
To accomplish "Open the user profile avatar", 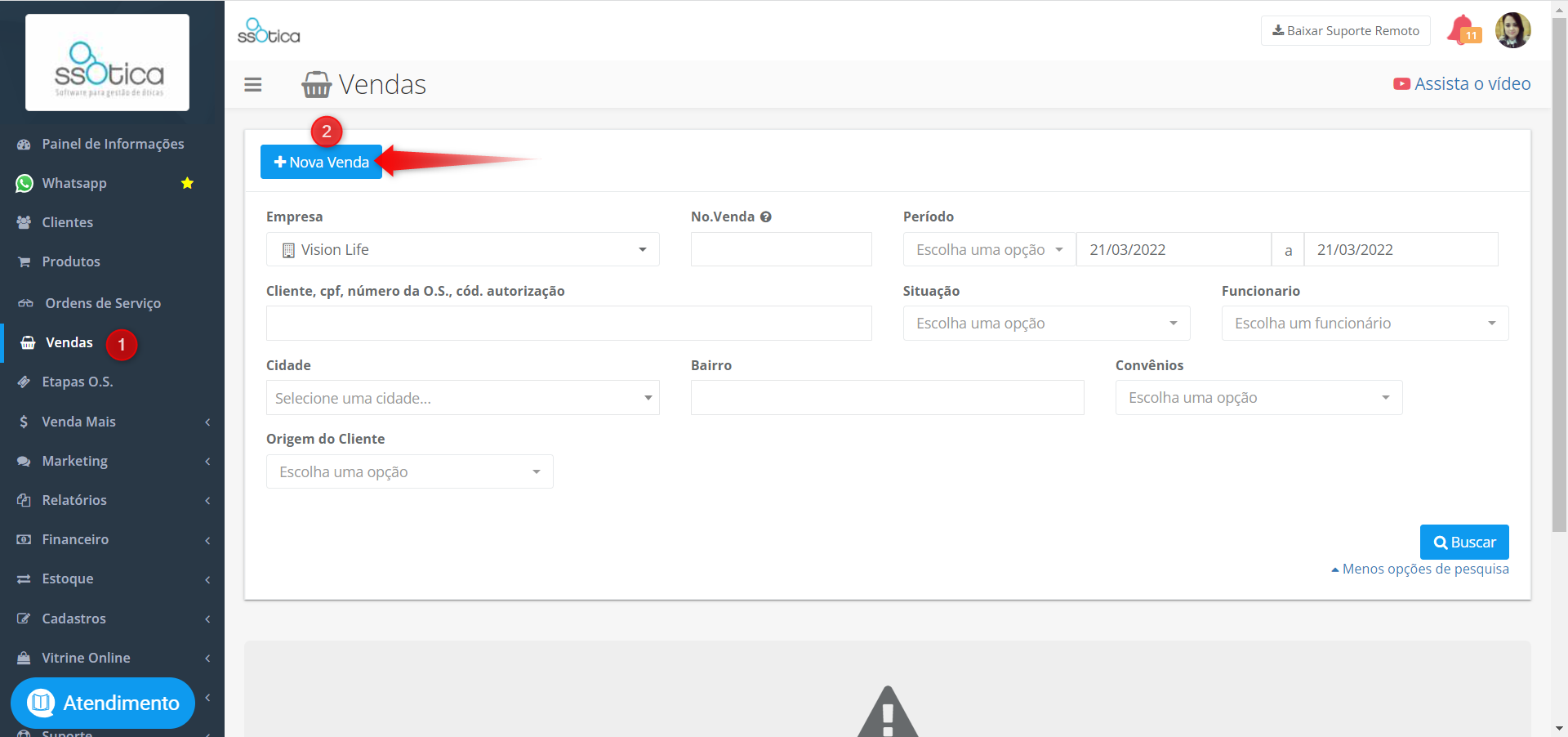I will coord(1512,30).
